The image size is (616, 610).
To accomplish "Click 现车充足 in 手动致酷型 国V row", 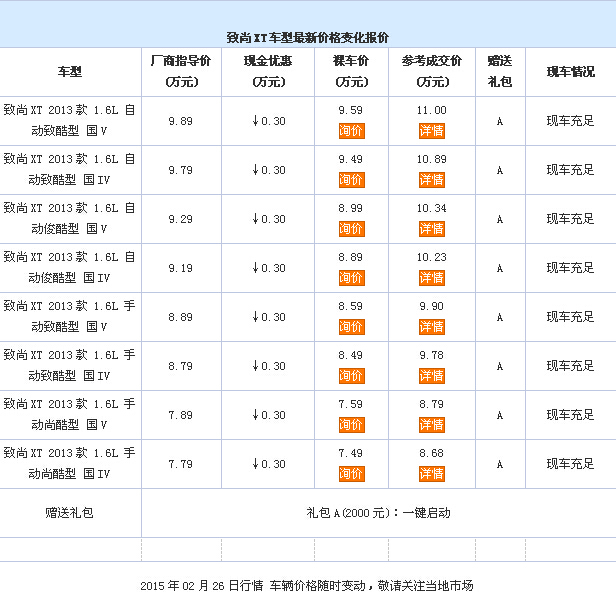I will (570, 317).
